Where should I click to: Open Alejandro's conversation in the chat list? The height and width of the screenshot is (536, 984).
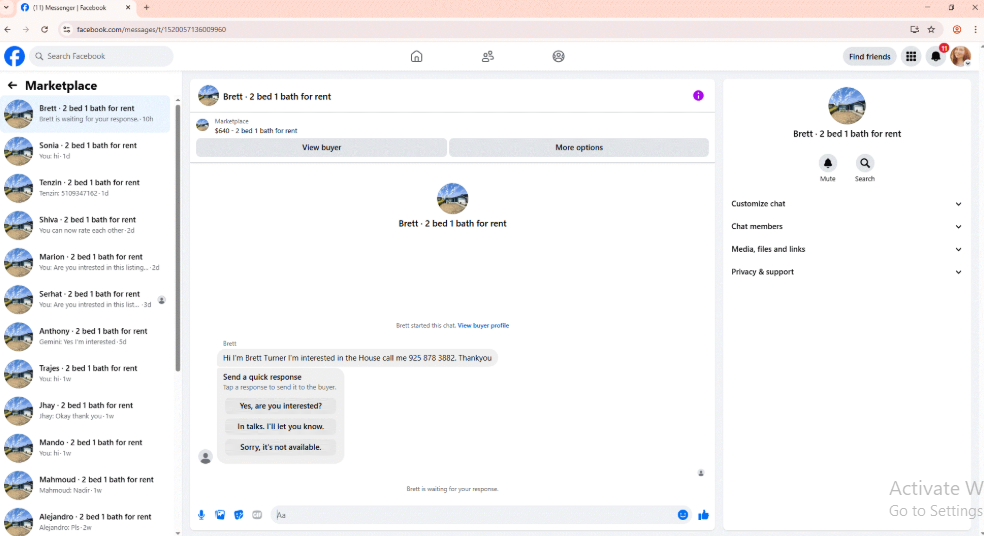pos(86,521)
